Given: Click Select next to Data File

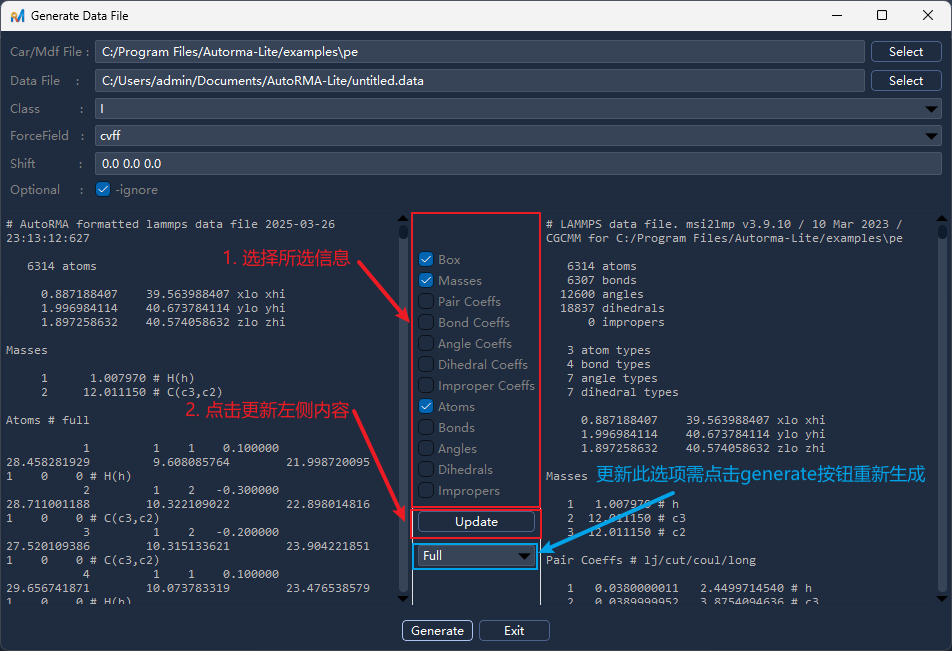Looking at the screenshot, I should point(905,81).
